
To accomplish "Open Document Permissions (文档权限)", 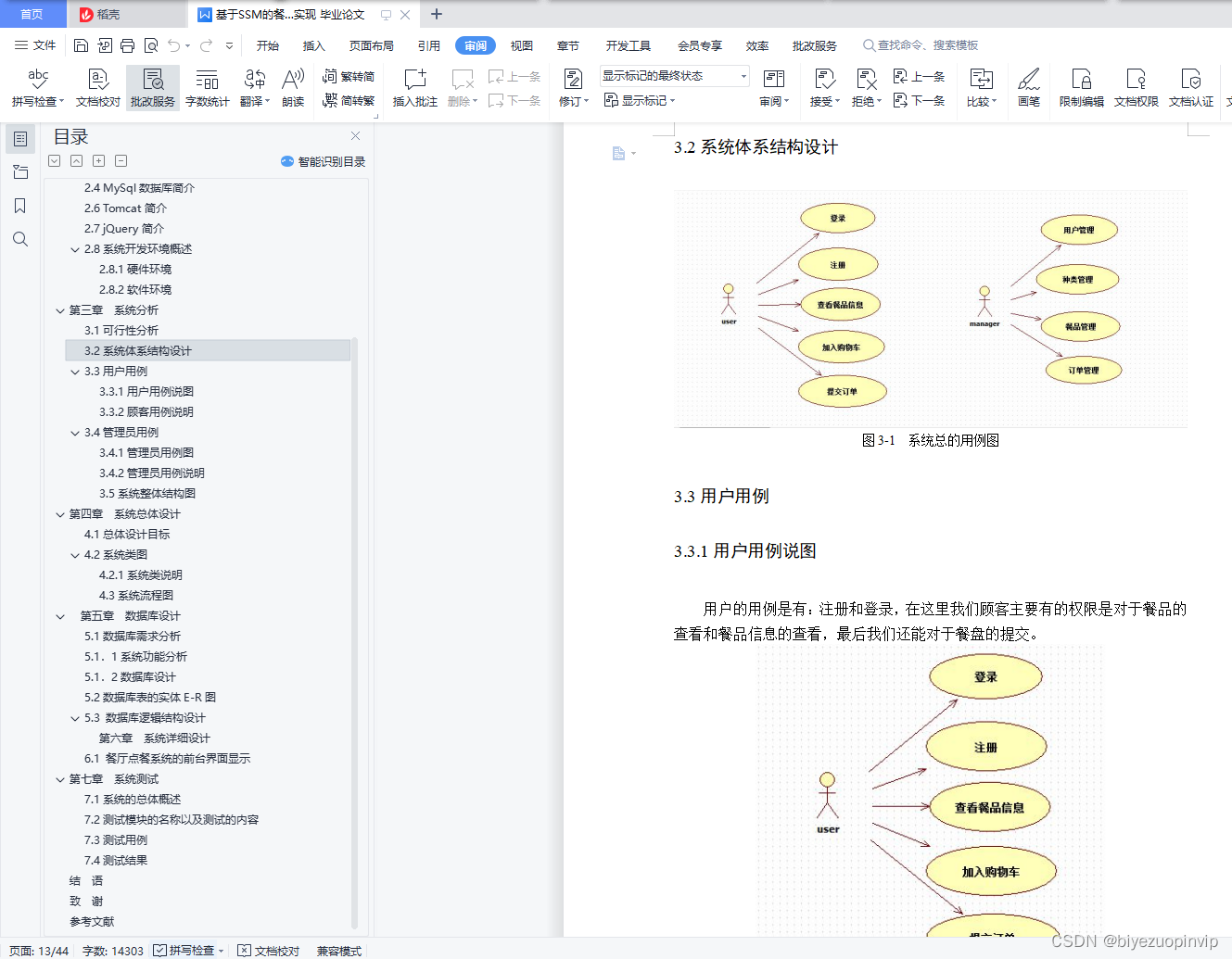I will point(1136,88).
